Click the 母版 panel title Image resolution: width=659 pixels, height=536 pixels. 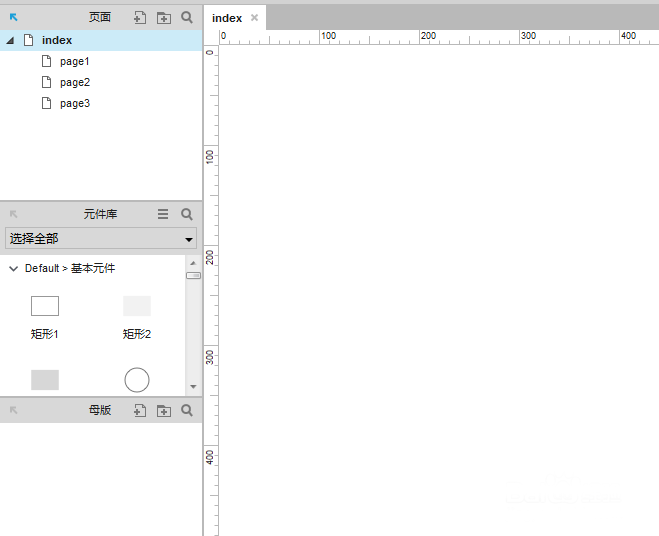[x=100, y=410]
